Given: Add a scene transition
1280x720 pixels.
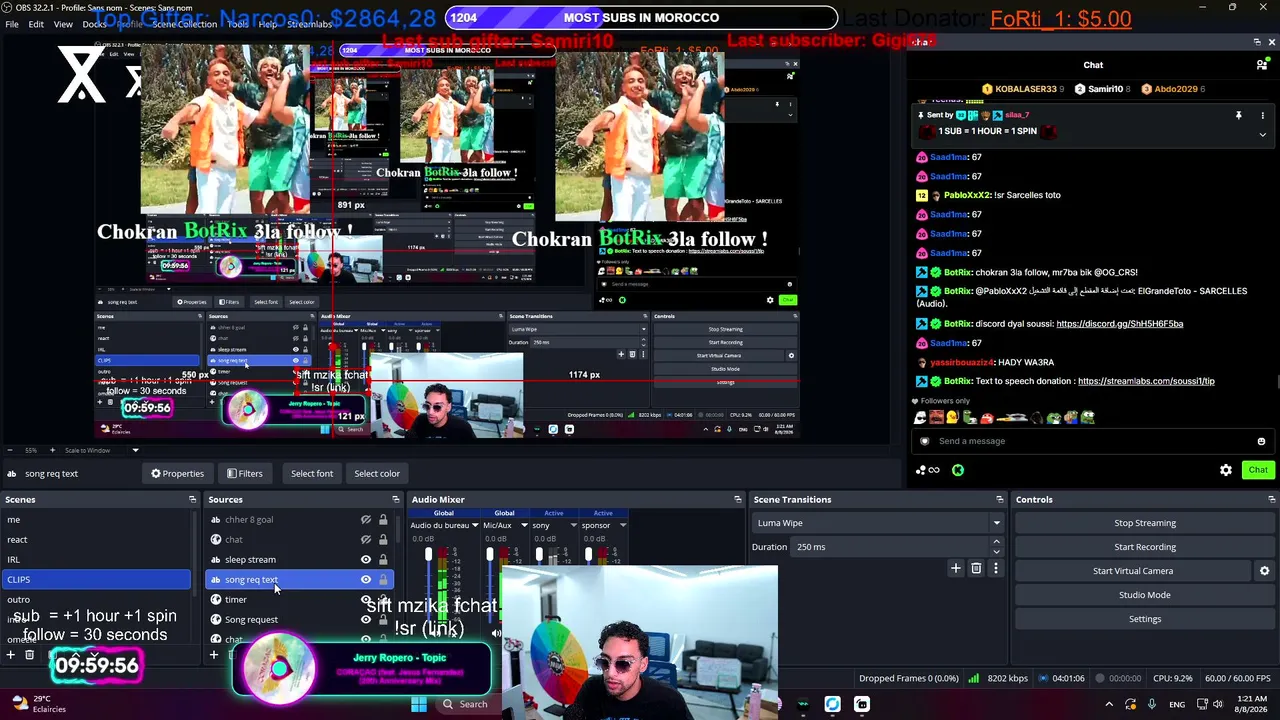Looking at the screenshot, I should pos(955,568).
